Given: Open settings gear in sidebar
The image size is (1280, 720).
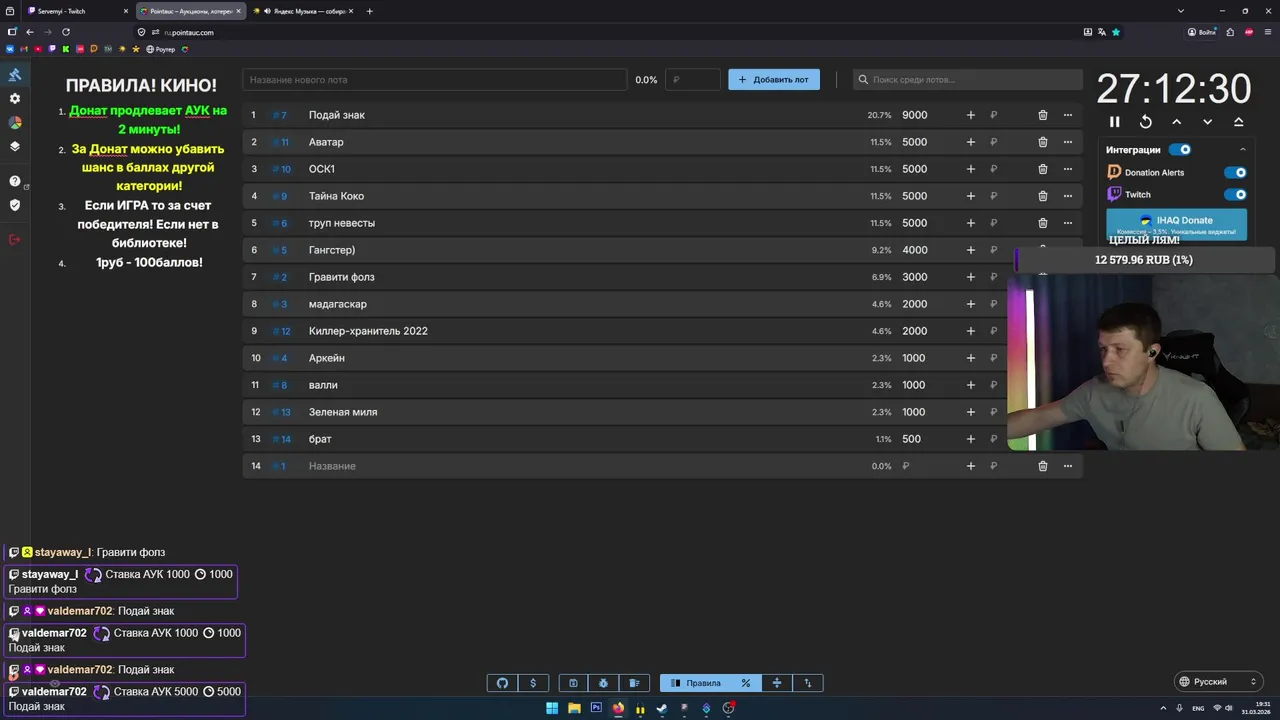Looking at the screenshot, I should coord(15,99).
